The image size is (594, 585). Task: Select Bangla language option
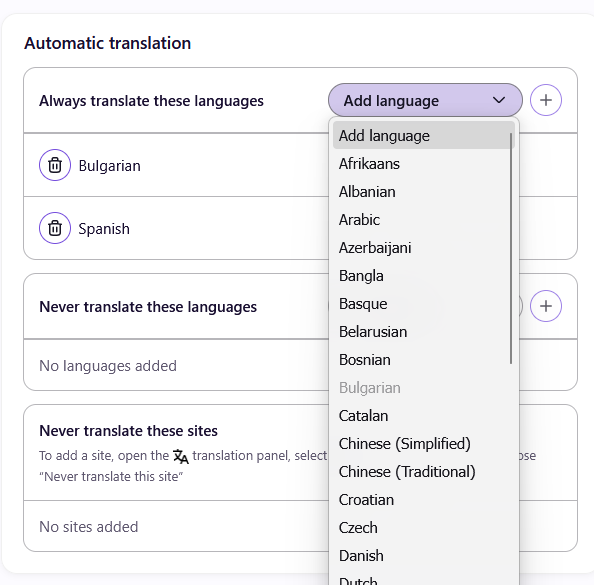[x=424, y=276]
